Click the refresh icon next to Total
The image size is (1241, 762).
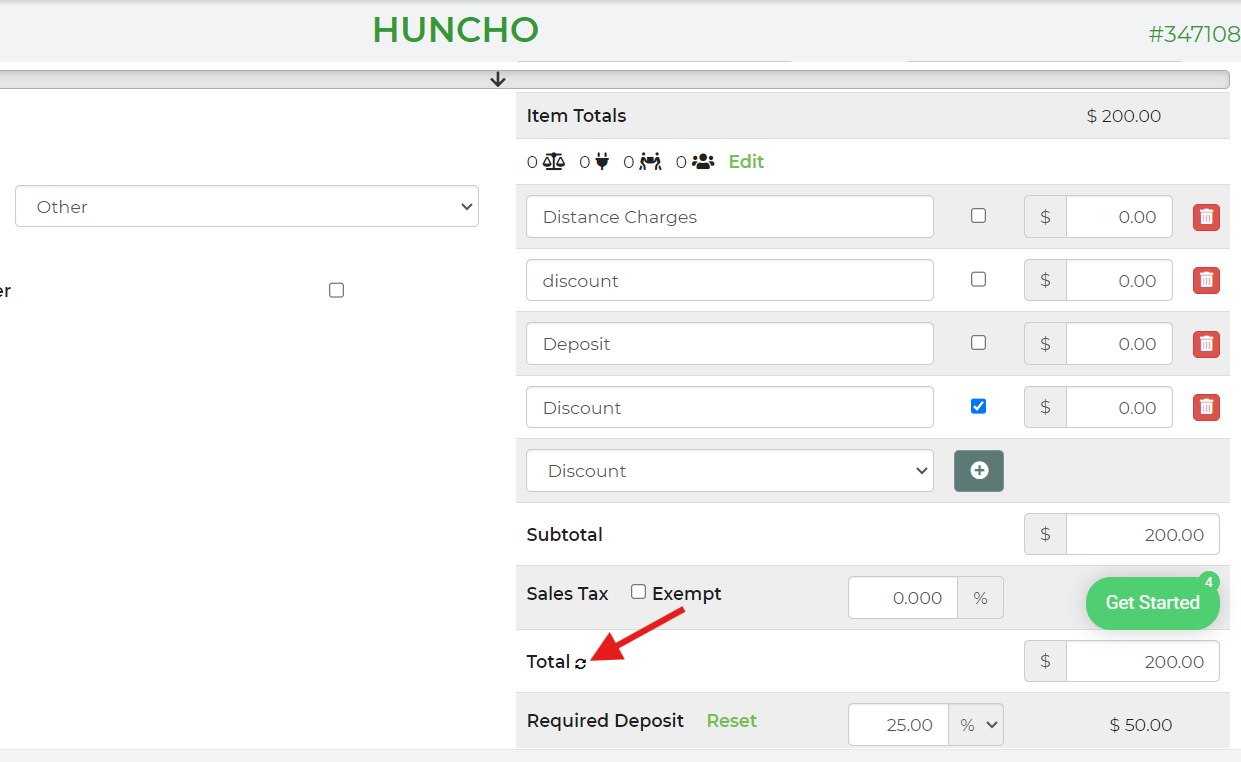(x=581, y=663)
